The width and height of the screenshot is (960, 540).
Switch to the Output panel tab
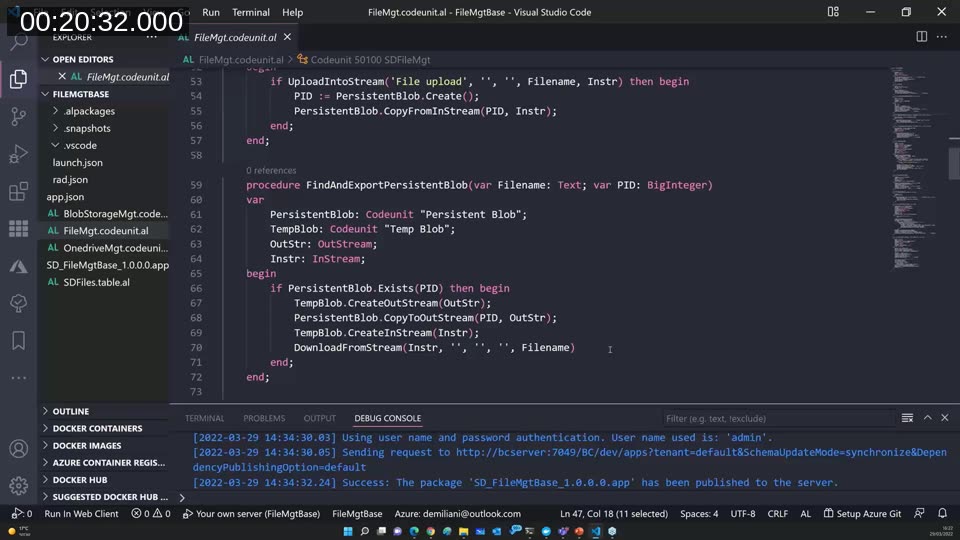pyautogui.click(x=320, y=418)
